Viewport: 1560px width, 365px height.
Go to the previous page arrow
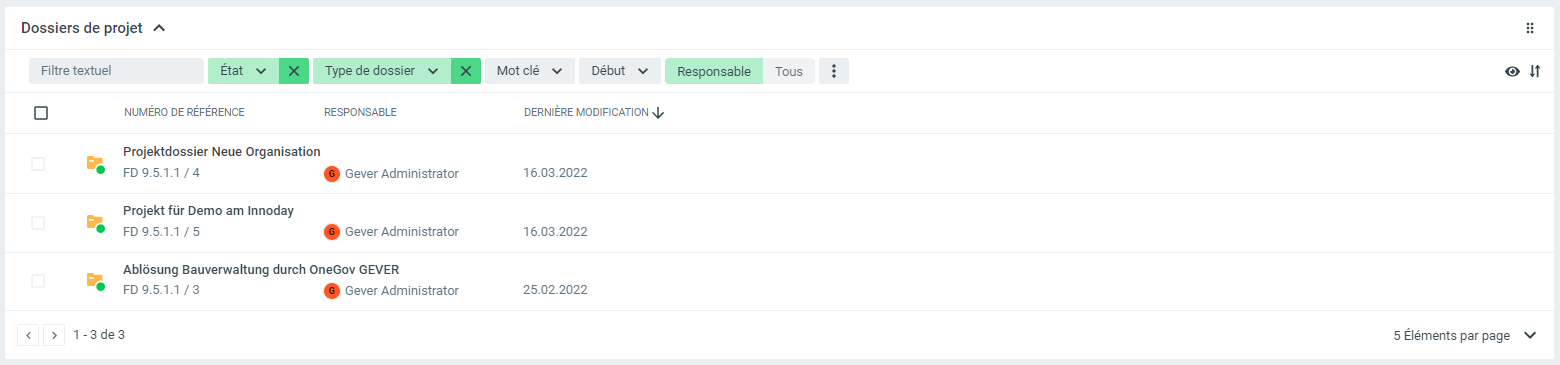pos(28,335)
